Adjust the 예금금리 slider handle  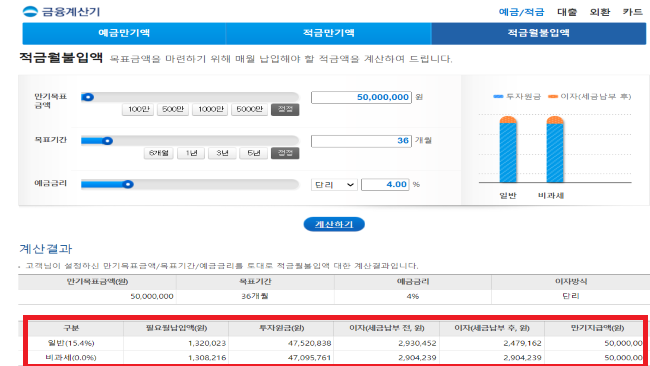point(128,184)
